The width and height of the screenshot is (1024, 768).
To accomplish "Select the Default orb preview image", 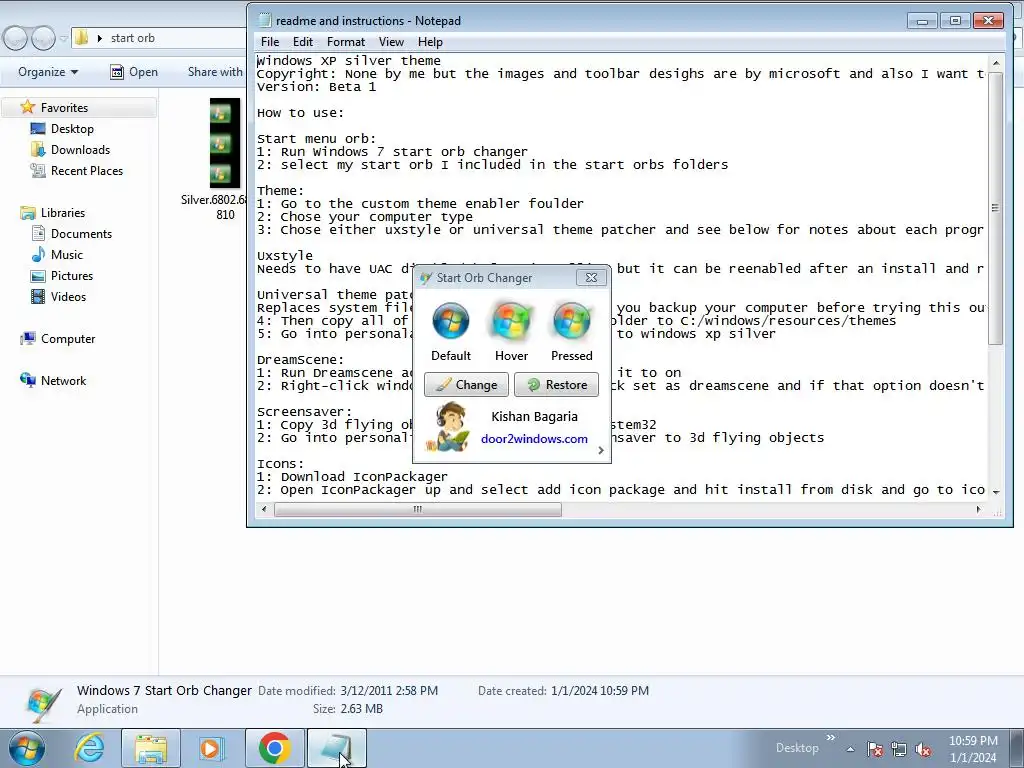I will point(451,321).
